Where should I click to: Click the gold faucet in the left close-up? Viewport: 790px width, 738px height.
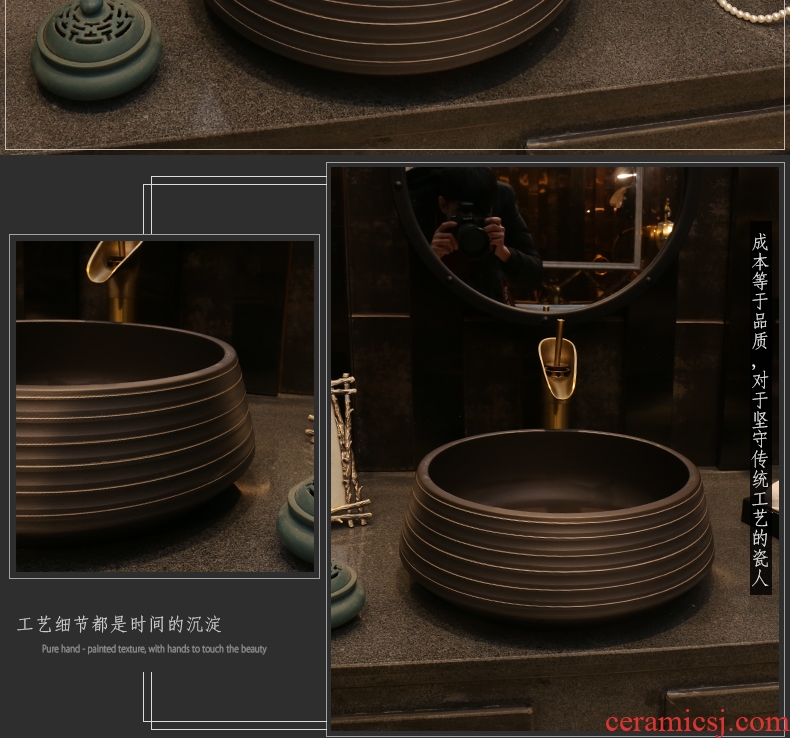[110, 262]
